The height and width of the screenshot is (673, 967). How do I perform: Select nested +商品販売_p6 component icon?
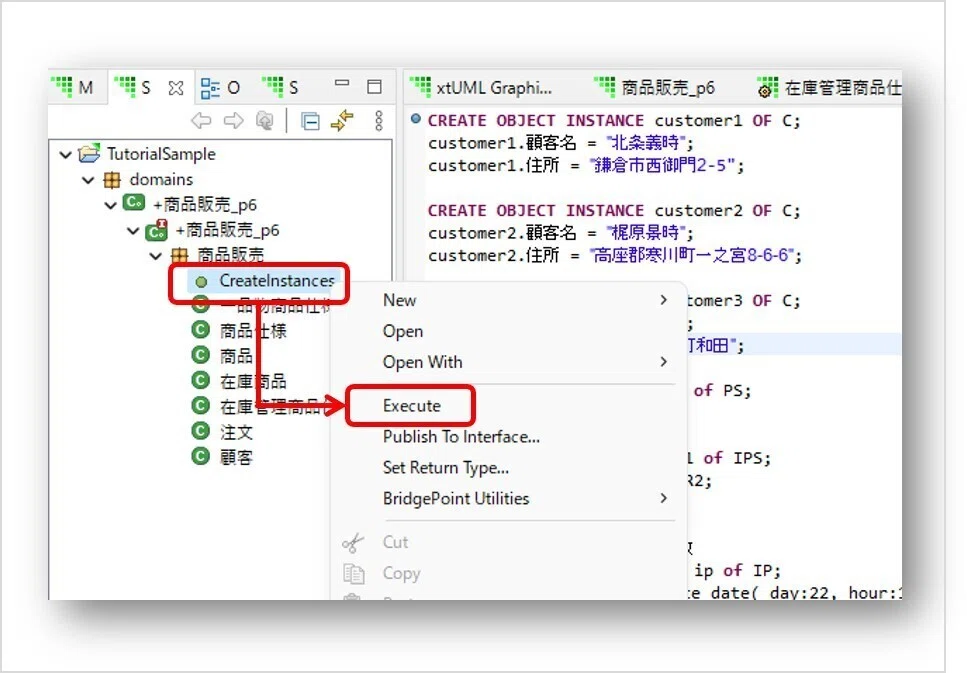click(x=156, y=230)
